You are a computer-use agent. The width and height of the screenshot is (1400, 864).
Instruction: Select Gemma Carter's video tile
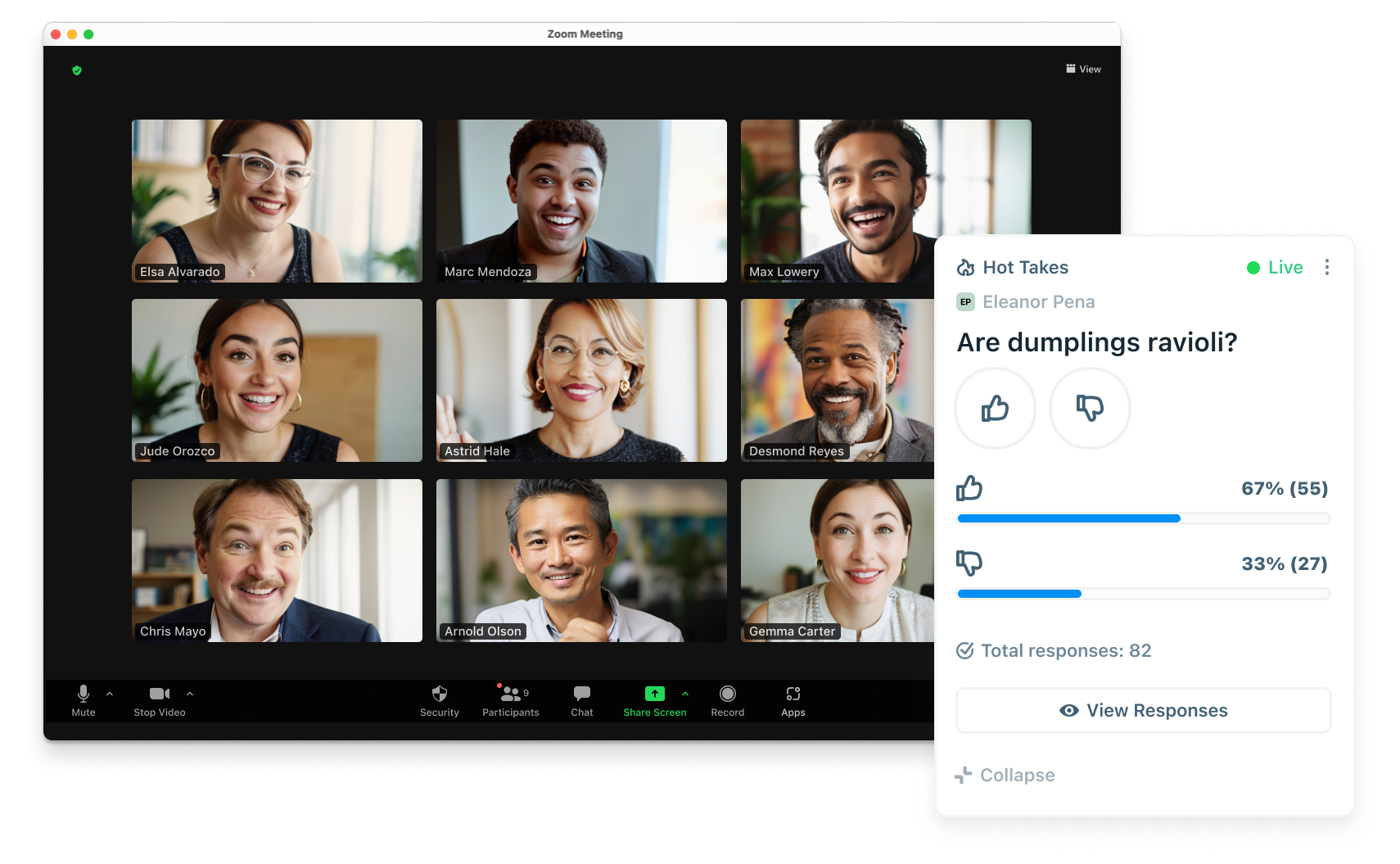pyautogui.click(x=838, y=561)
